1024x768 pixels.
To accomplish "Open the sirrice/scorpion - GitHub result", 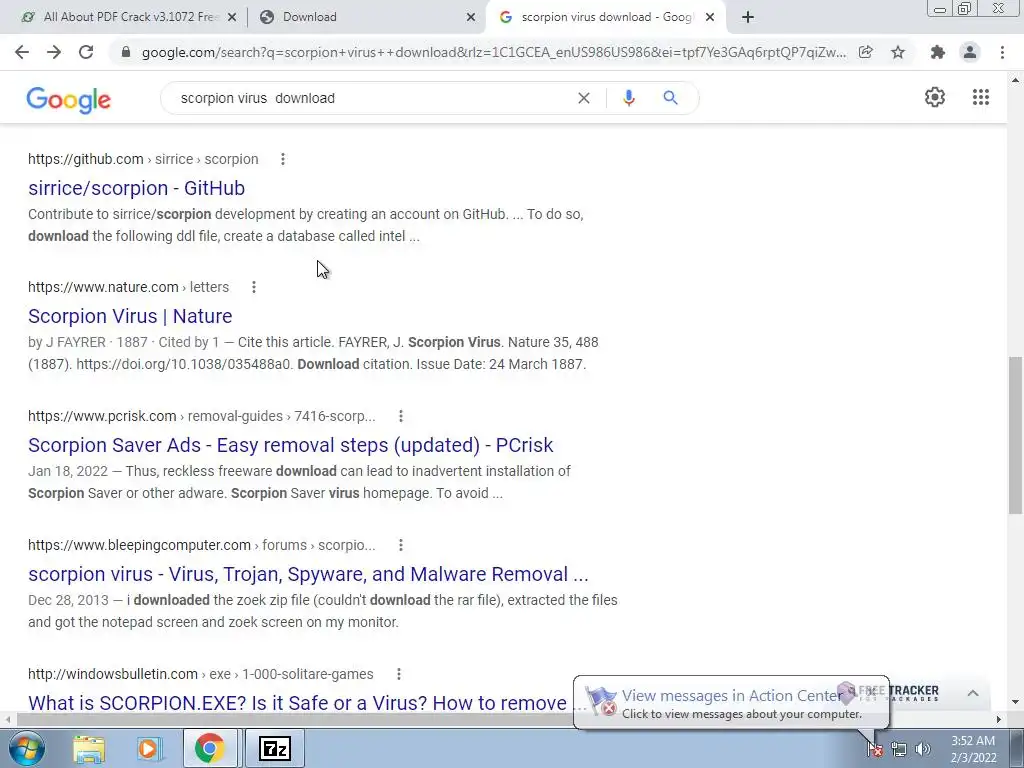I will [136, 188].
